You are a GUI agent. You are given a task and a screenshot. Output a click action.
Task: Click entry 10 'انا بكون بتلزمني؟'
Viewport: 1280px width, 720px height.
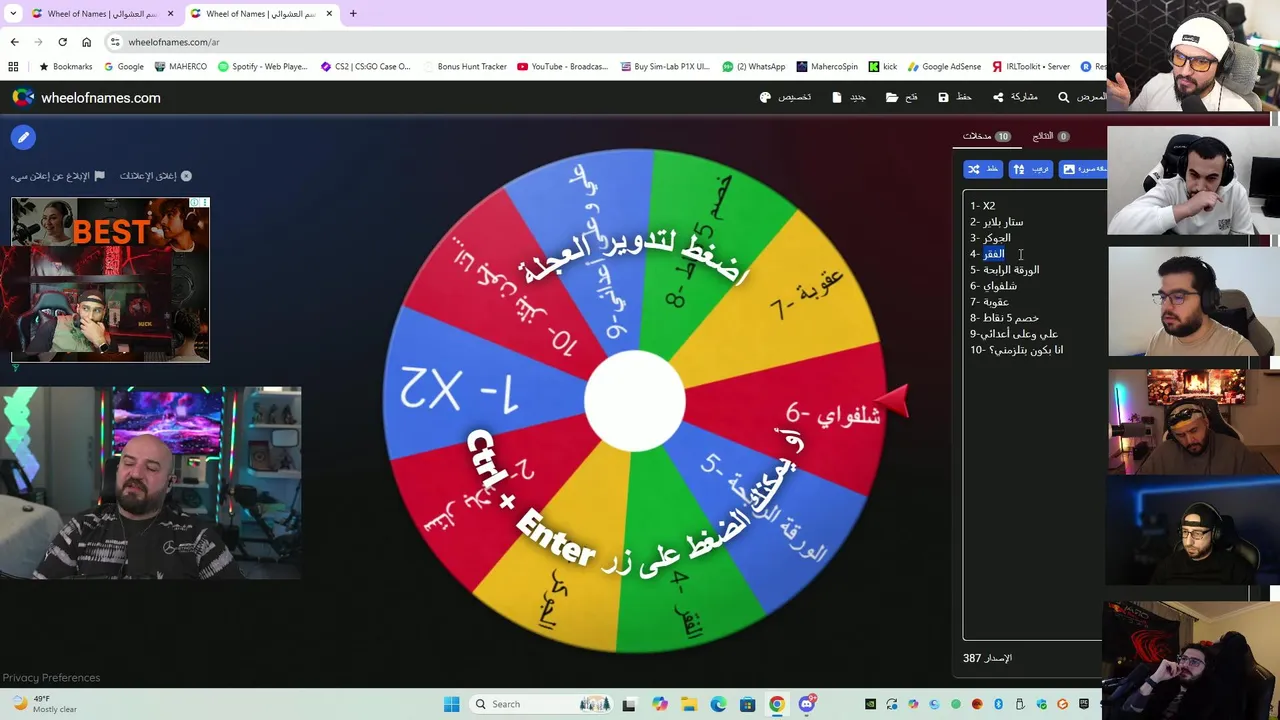[x=1016, y=350]
